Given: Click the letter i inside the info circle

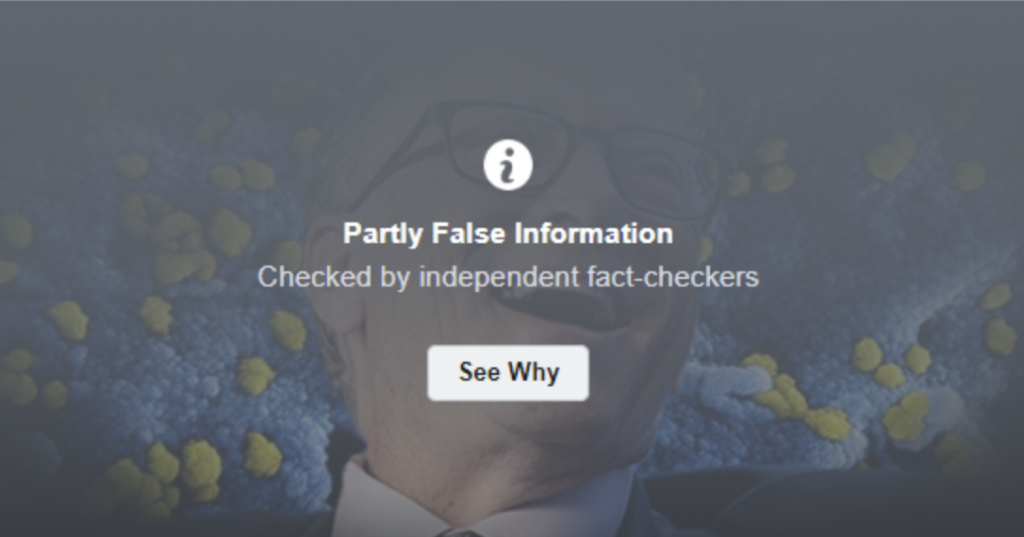Looking at the screenshot, I should [507, 165].
